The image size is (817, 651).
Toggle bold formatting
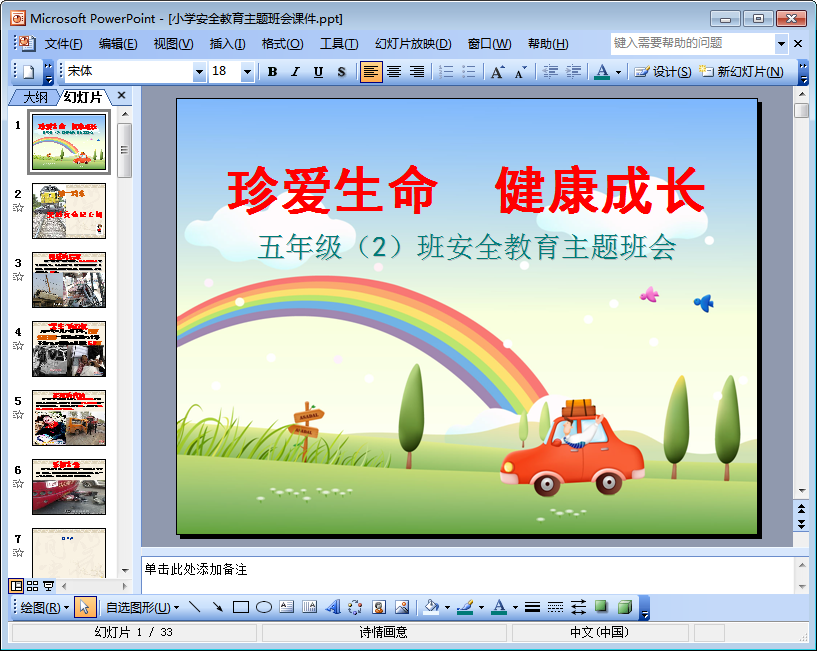[x=272, y=71]
